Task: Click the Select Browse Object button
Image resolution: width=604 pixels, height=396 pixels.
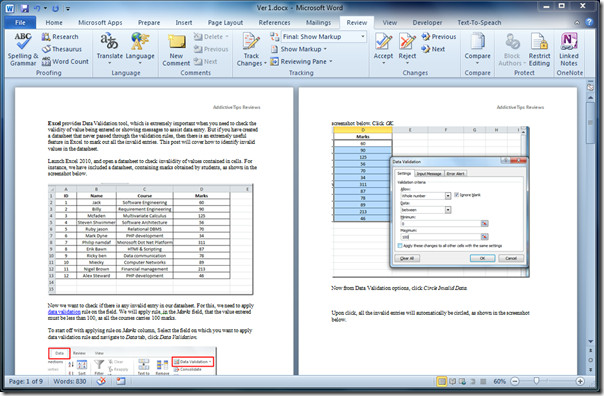Action: tap(590, 360)
